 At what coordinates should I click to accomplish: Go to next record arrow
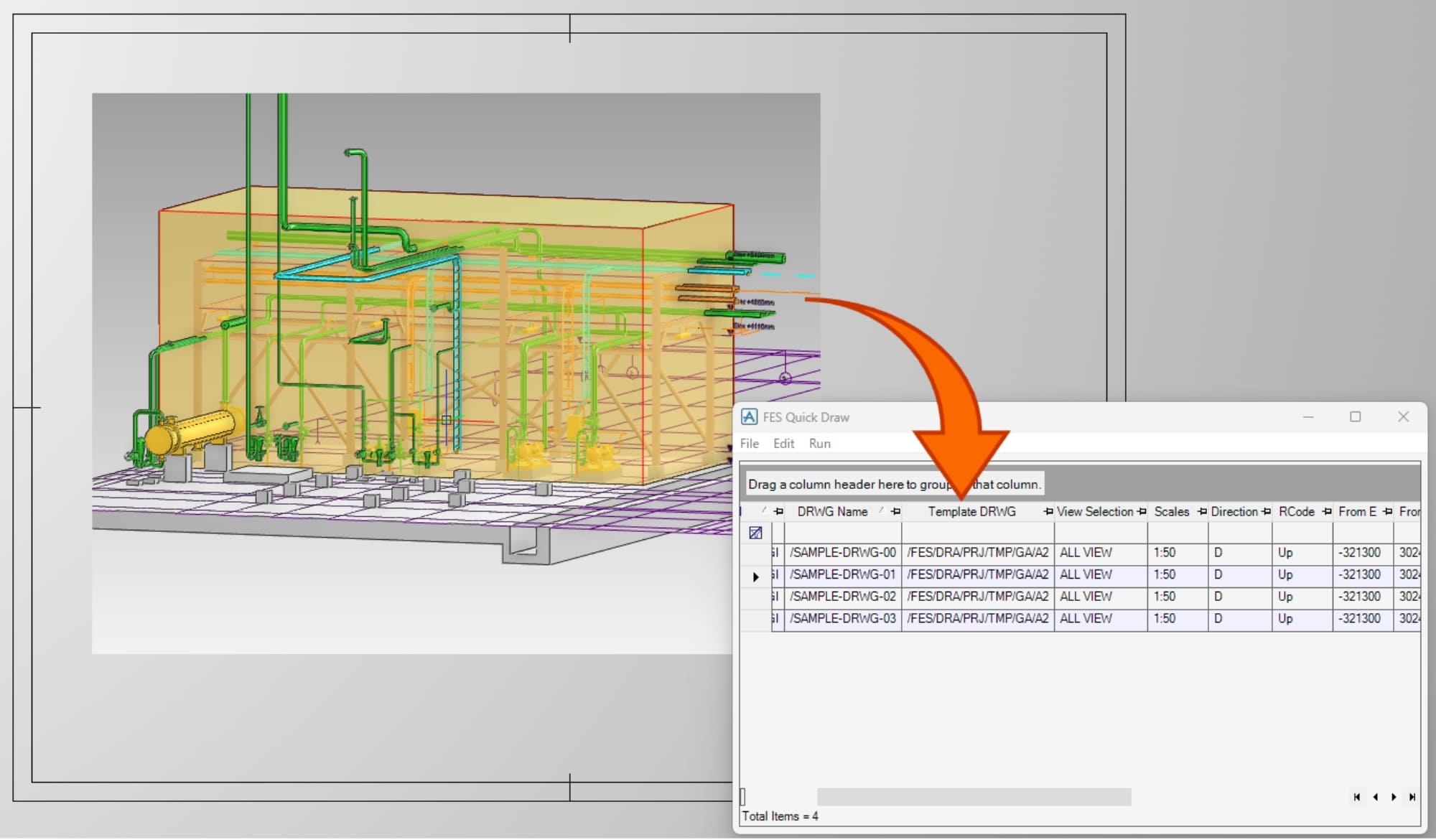pyautogui.click(x=1394, y=797)
